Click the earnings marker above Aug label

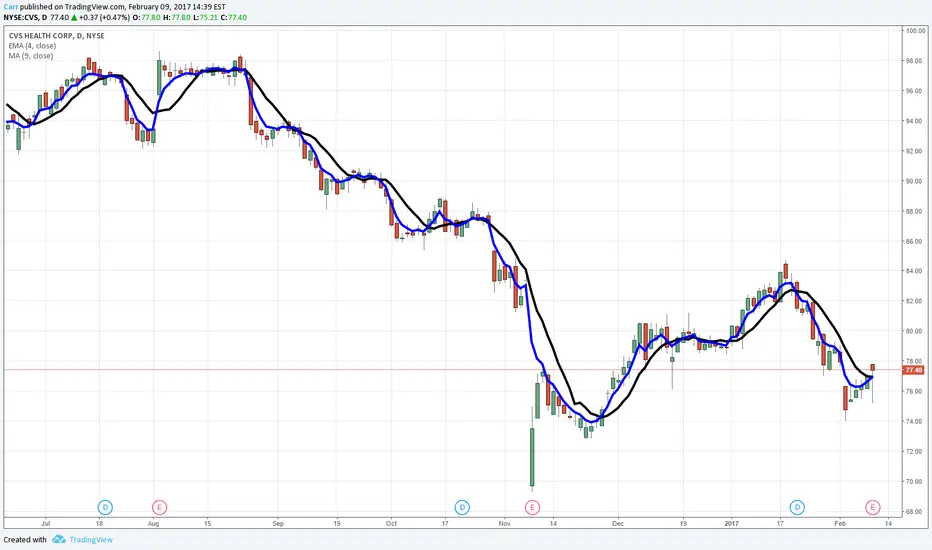click(159, 507)
